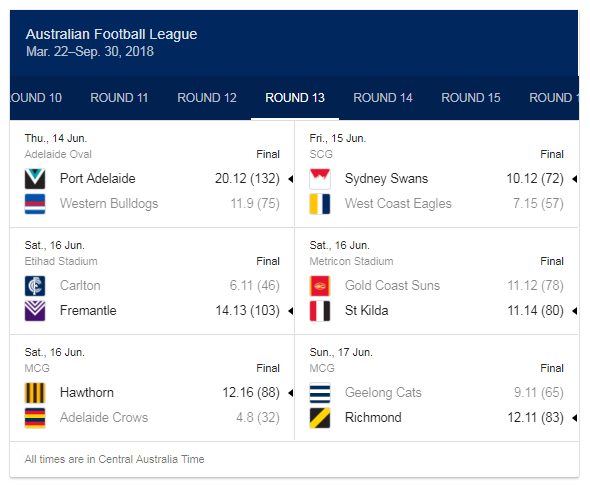Viewport: 590px width, 488px height.
Task: Click the West Coast Eagles logo
Action: (x=320, y=204)
